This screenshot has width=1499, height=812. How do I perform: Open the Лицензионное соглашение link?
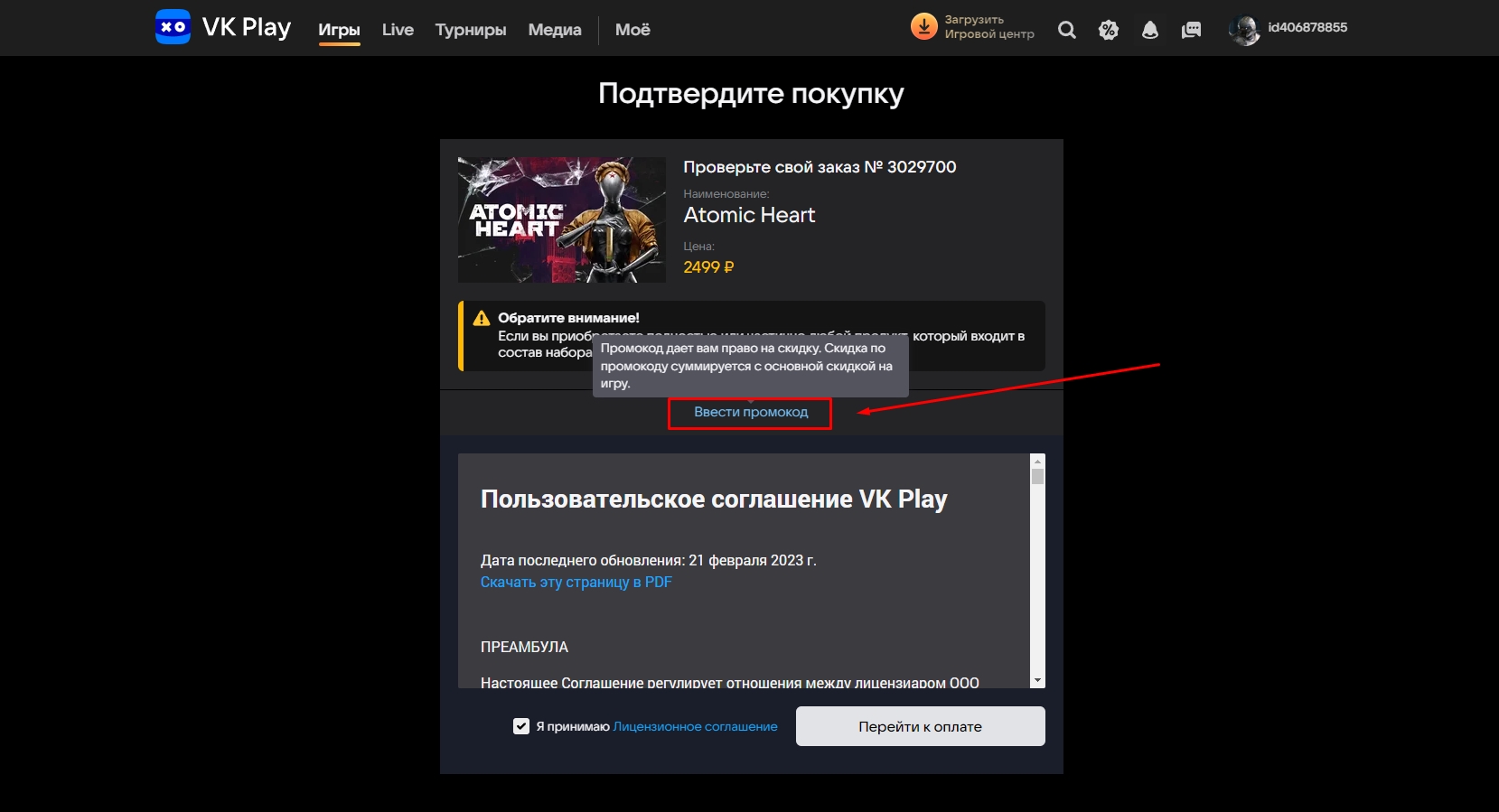(x=695, y=726)
